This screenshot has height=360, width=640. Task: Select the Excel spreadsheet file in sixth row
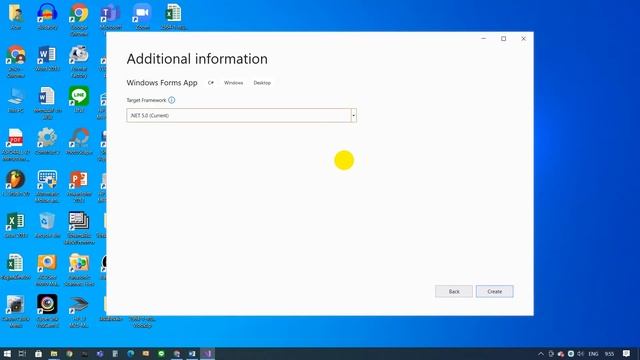pyautogui.click(x=16, y=267)
